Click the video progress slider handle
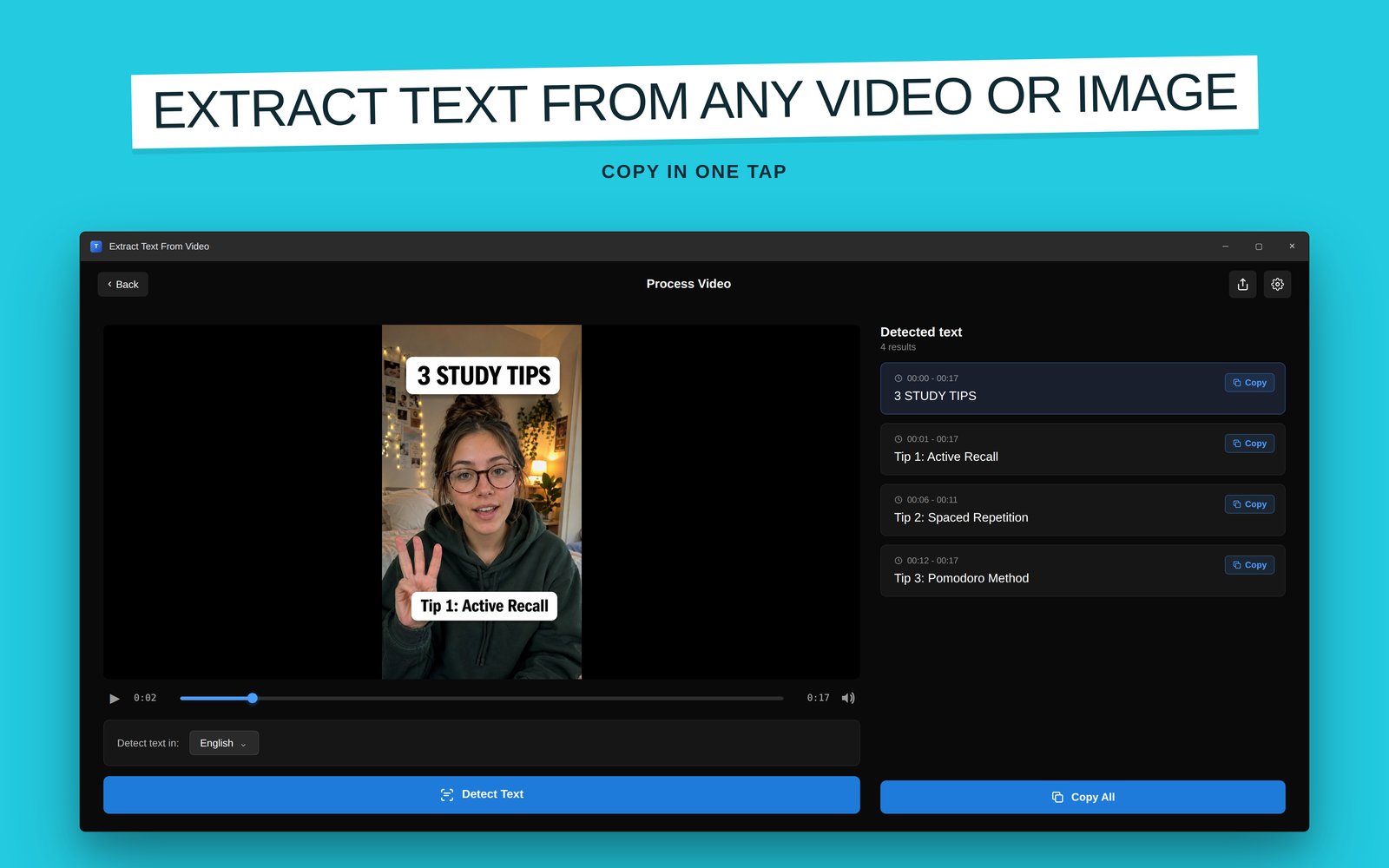This screenshot has height=868, width=1389. pos(253,698)
